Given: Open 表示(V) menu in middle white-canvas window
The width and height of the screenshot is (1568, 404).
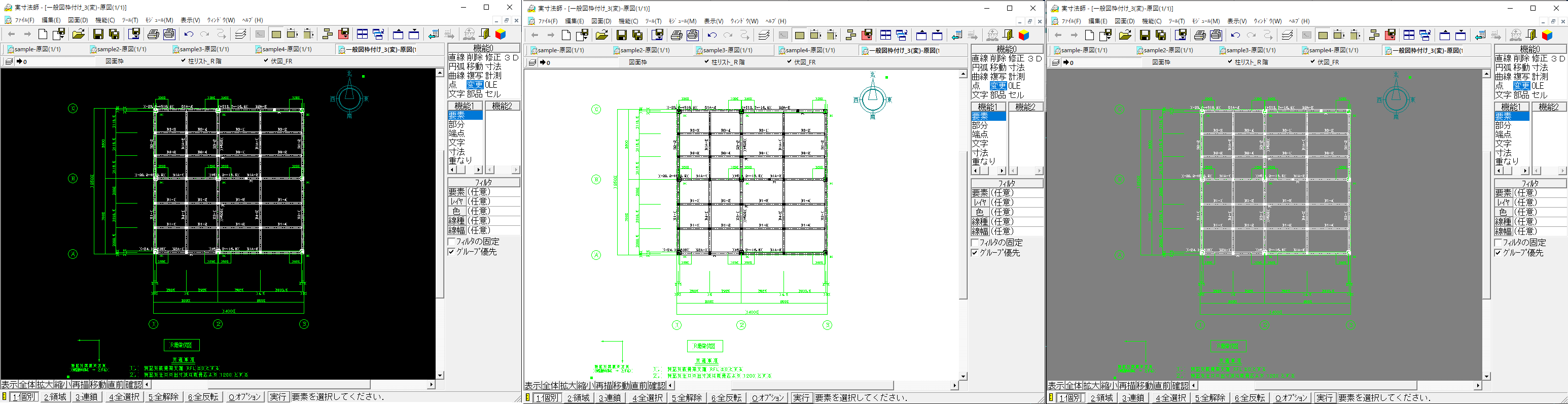Looking at the screenshot, I should (714, 21).
